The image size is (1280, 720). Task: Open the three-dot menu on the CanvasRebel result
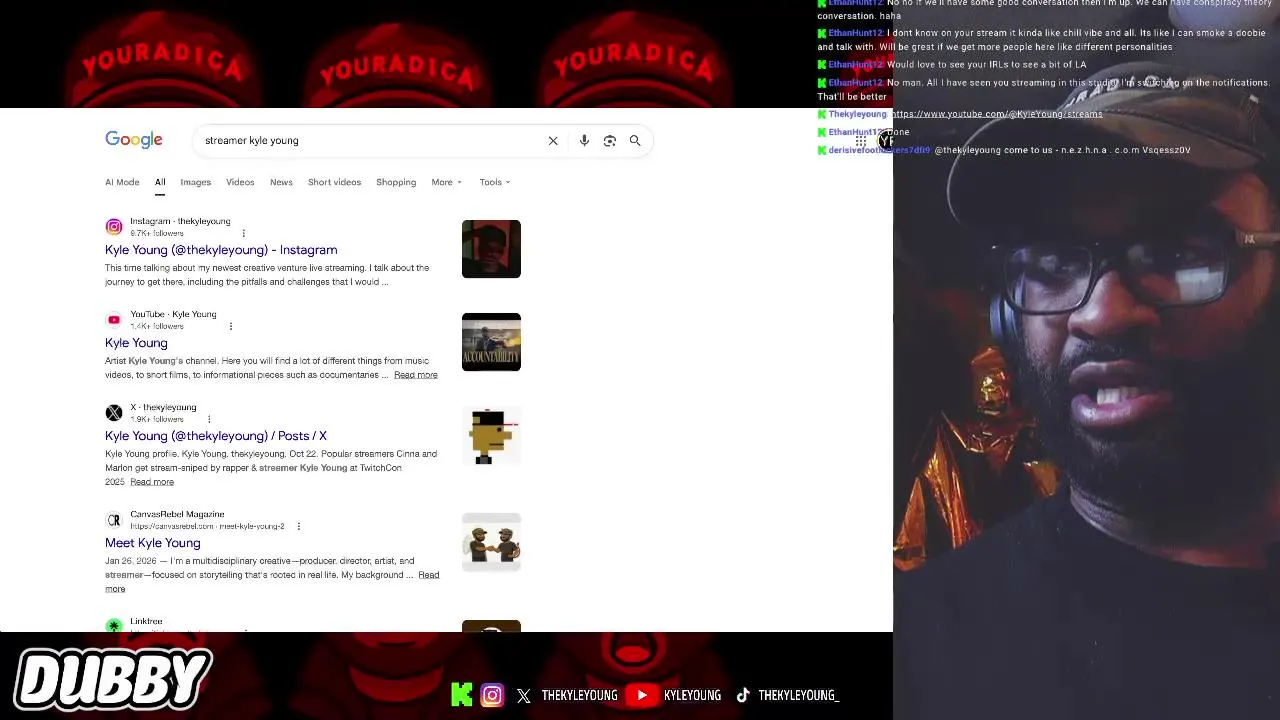point(298,526)
